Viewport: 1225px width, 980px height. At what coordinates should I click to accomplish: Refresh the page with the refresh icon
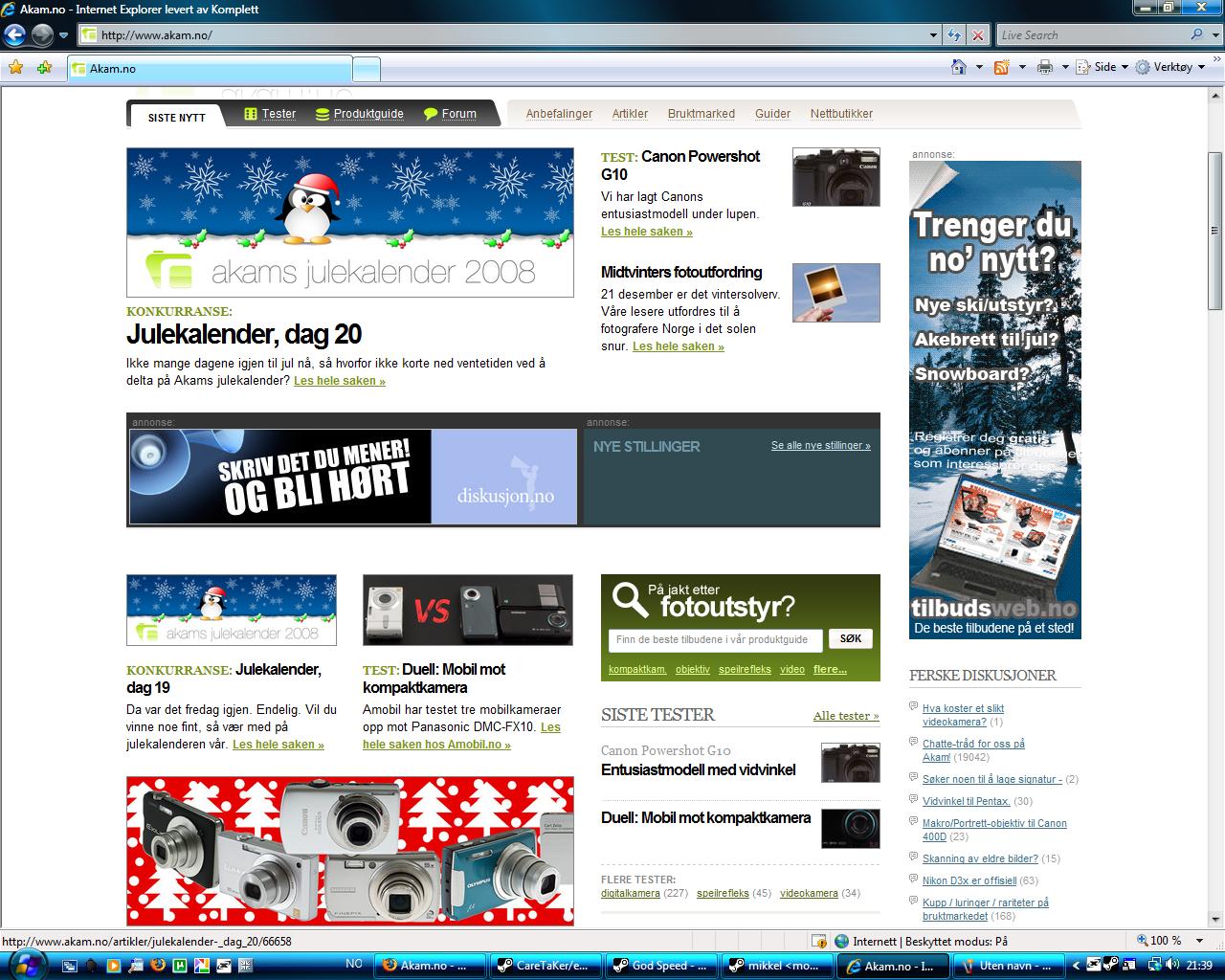(954, 35)
